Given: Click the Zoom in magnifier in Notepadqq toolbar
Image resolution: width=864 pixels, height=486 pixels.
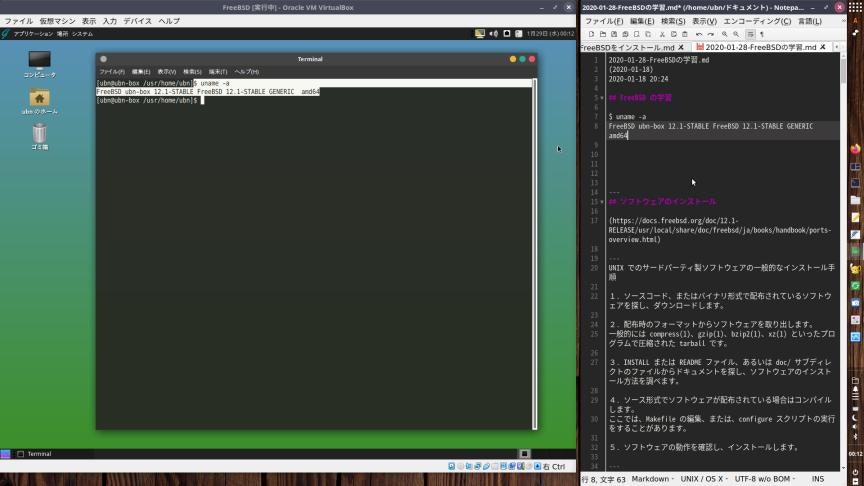Looking at the screenshot, I should pyautogui.click(x=725, y=34).
